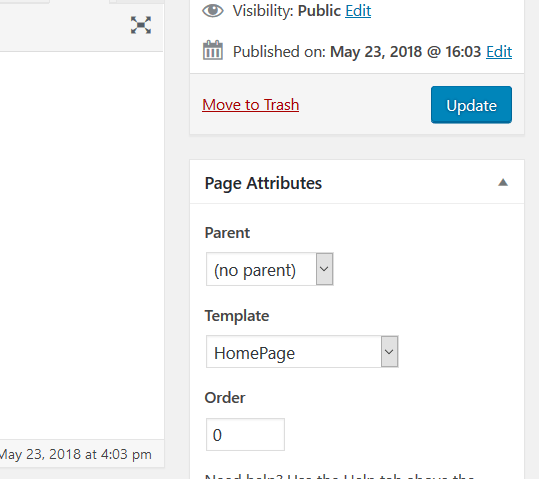
Task: Click the calendar icon beside Published on
Action: pyautogui.click(x=213, y=51)
